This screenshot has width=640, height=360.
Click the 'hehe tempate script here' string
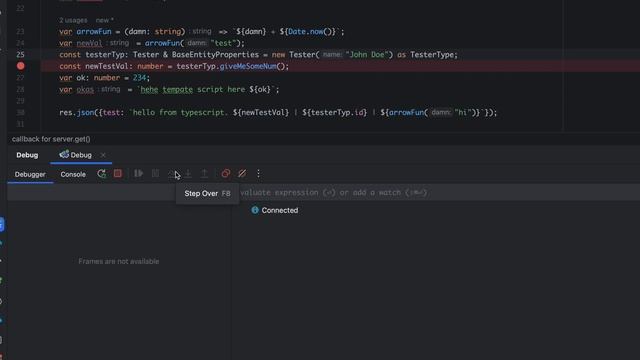pyautogui.click(x=193, y=89)
